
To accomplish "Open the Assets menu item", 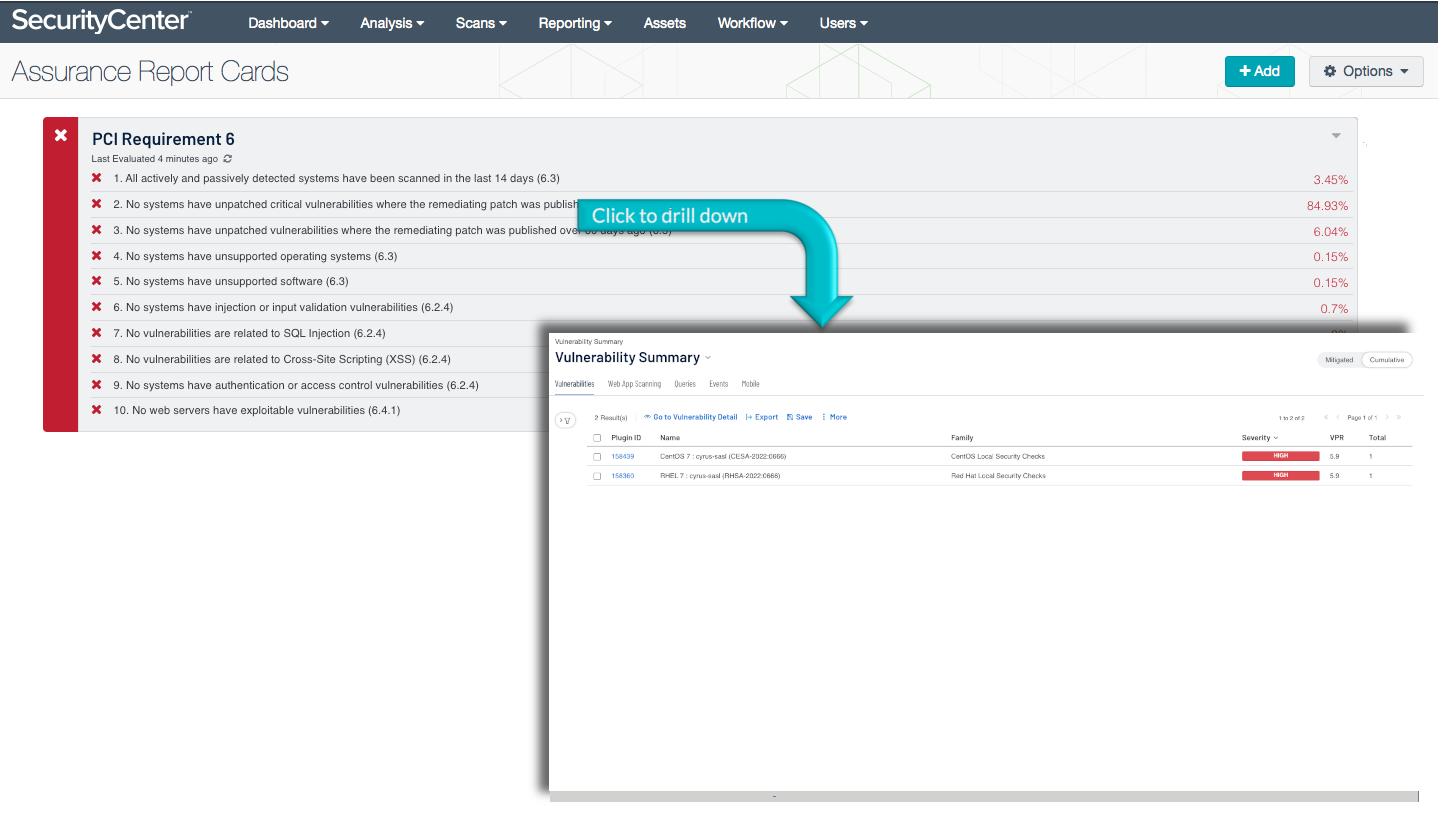I will pos(665,23).
